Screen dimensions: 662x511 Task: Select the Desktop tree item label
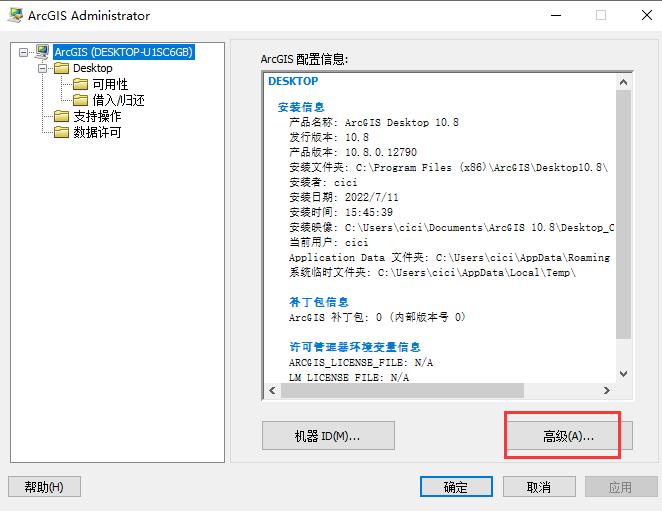point(93,68)
